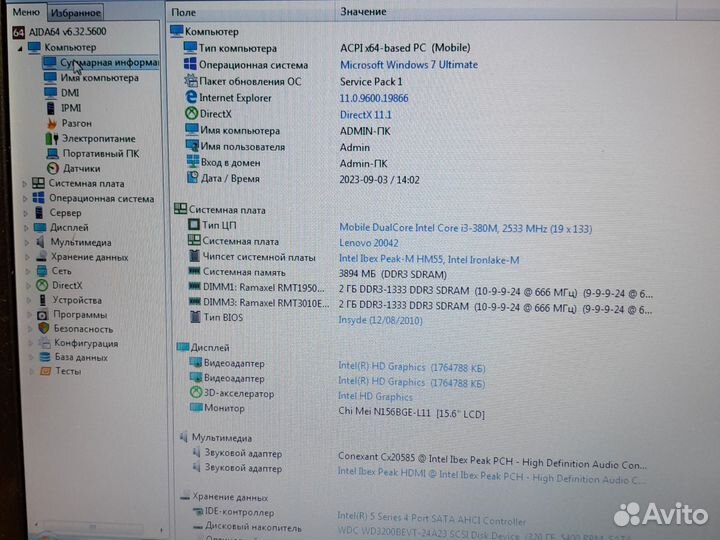Click the DirectX tree icon in sidebar
The height and width of the screenshot is (540, 720).
(x=42, y=285)
